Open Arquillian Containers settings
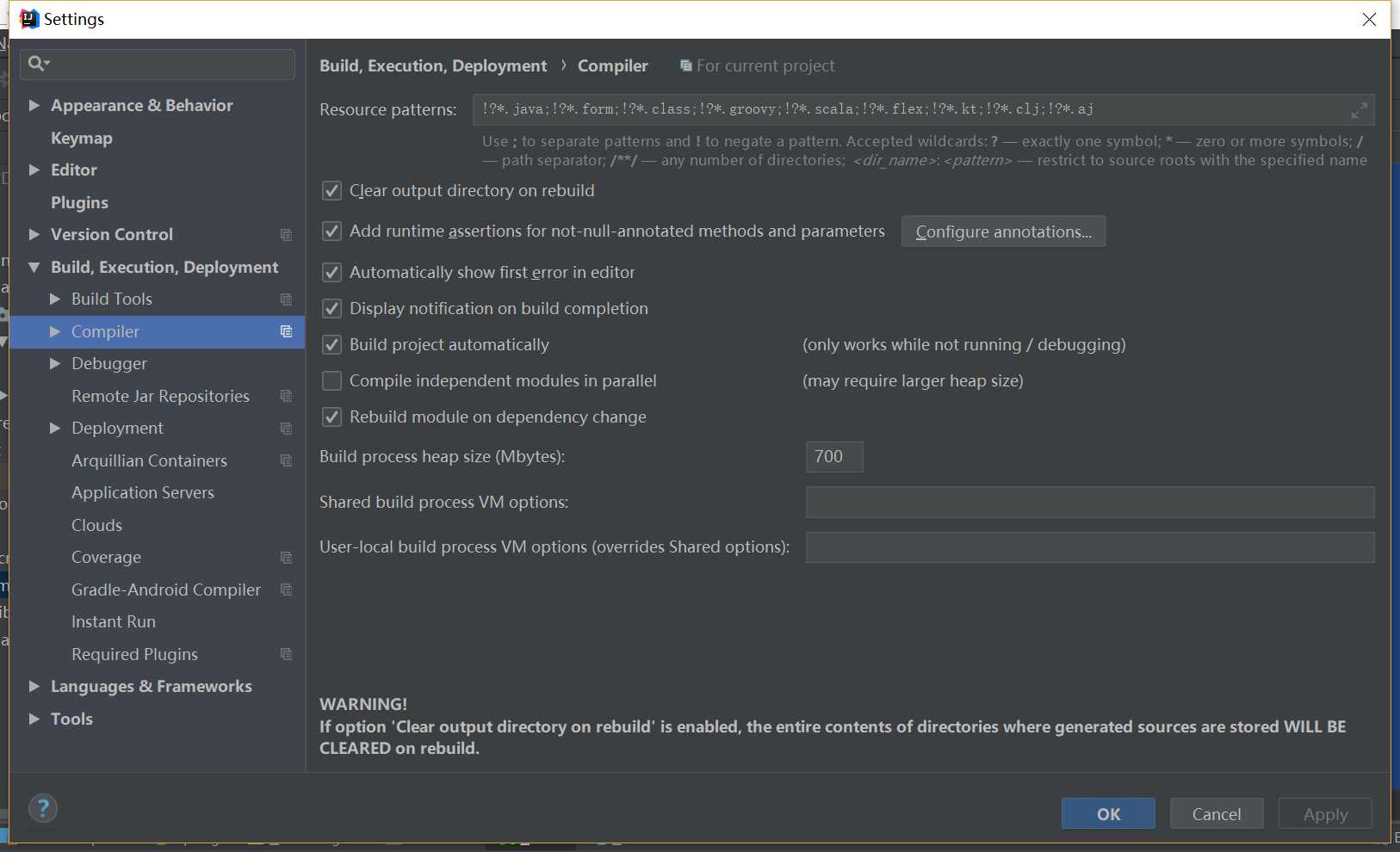This screenshot has height=852, width=1400. tap(149, 460)
